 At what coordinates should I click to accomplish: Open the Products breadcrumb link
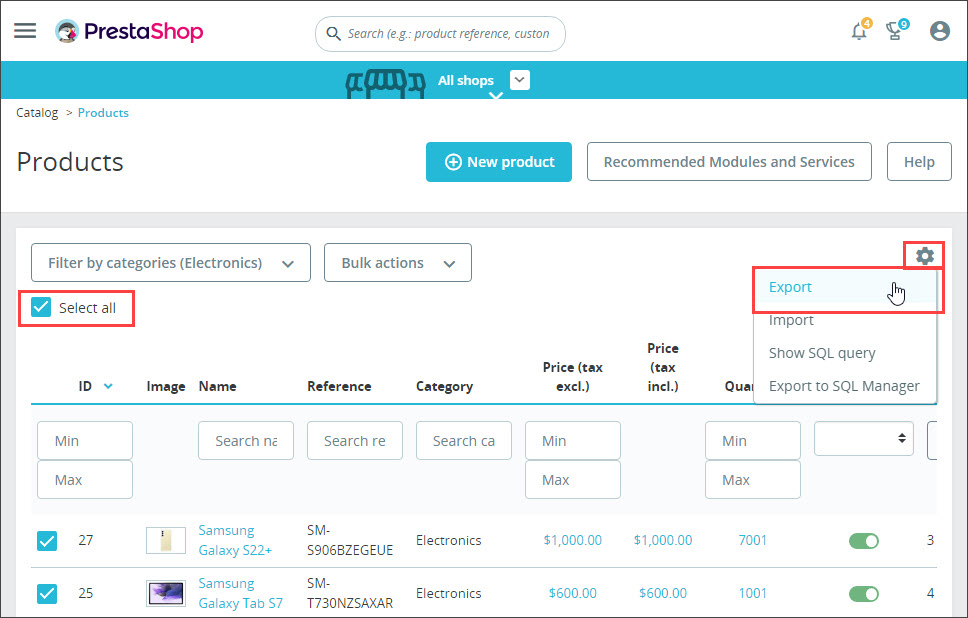(103, 113)
